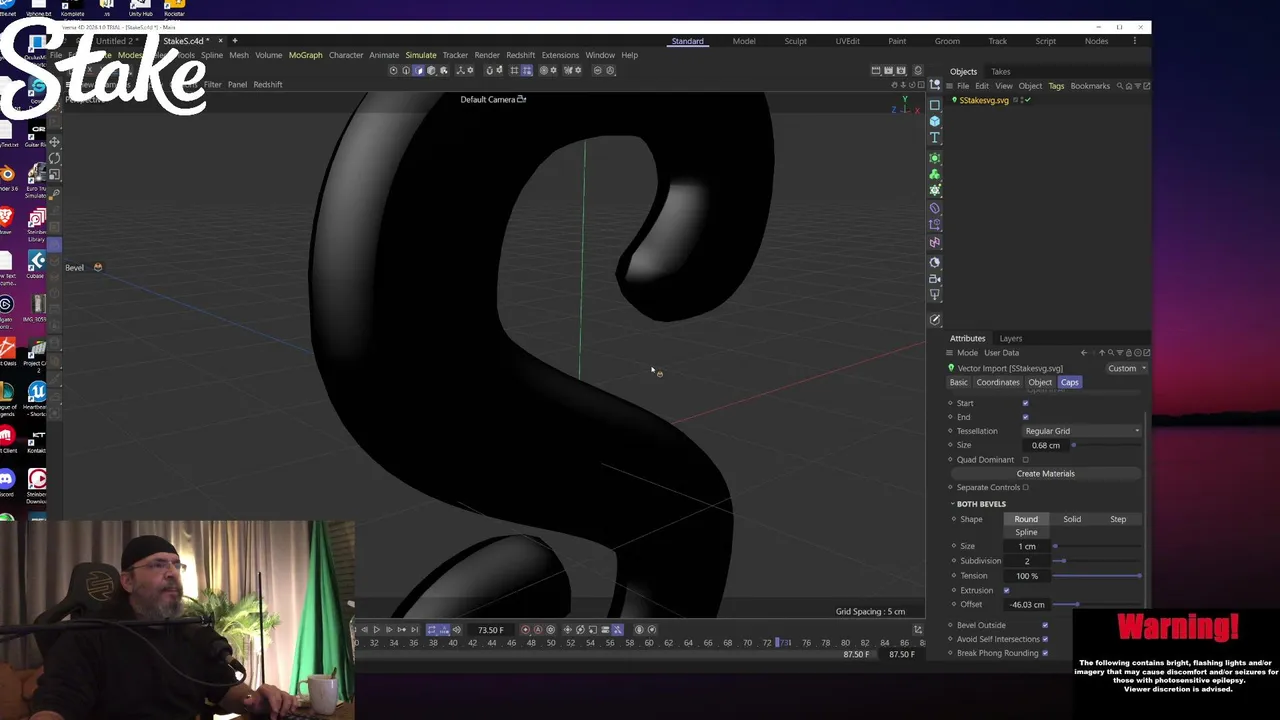The image size is (1280, 720).
Task: Open the Bend deformer icon
Action: [935, 208]
